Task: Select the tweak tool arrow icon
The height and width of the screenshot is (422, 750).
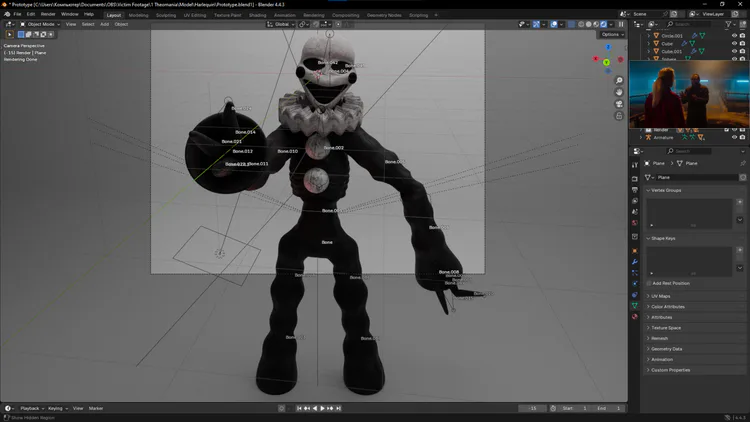Action: coord(9,34)
